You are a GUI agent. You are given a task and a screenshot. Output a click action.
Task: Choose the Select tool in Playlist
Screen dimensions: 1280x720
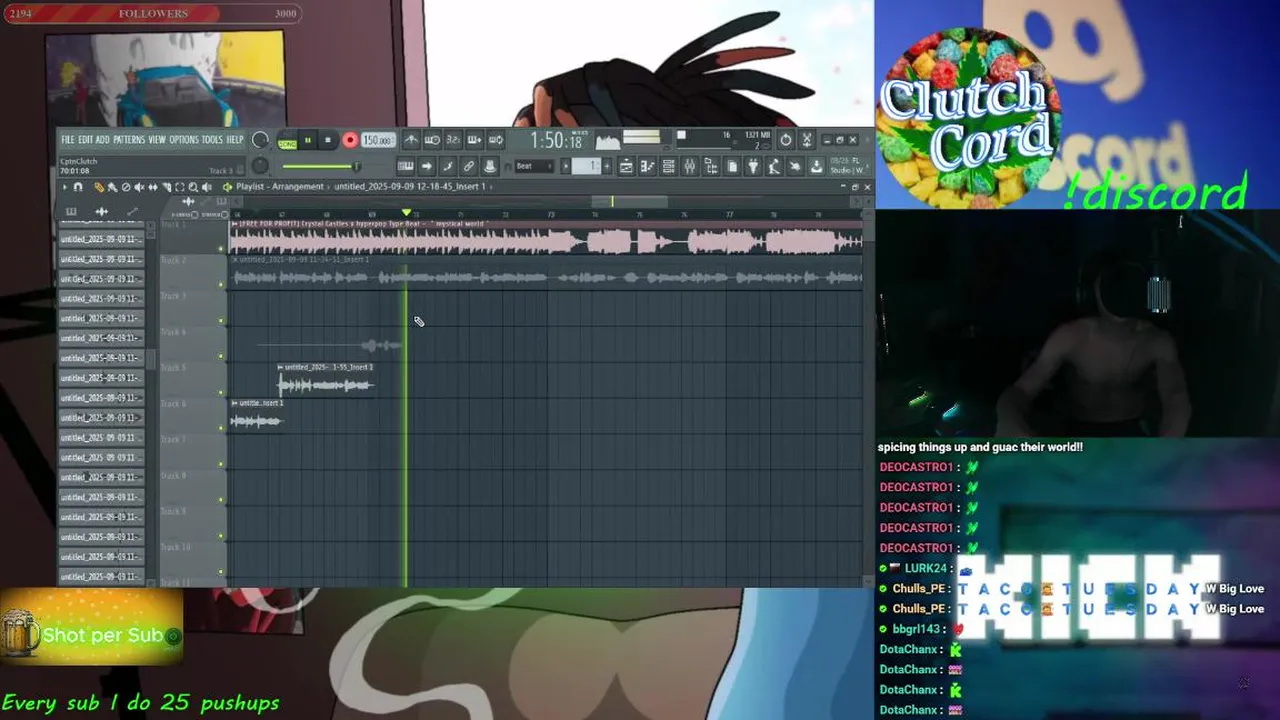click(x=180, y=187)
